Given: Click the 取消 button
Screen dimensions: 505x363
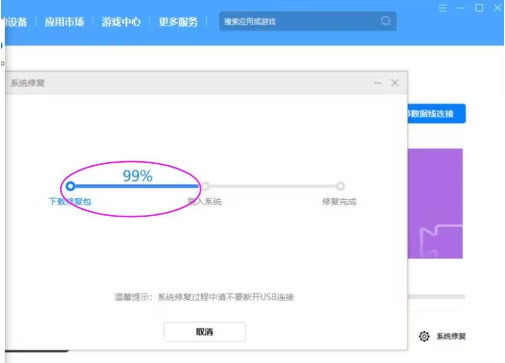Looking at the screenshot, I should point(205,332).
